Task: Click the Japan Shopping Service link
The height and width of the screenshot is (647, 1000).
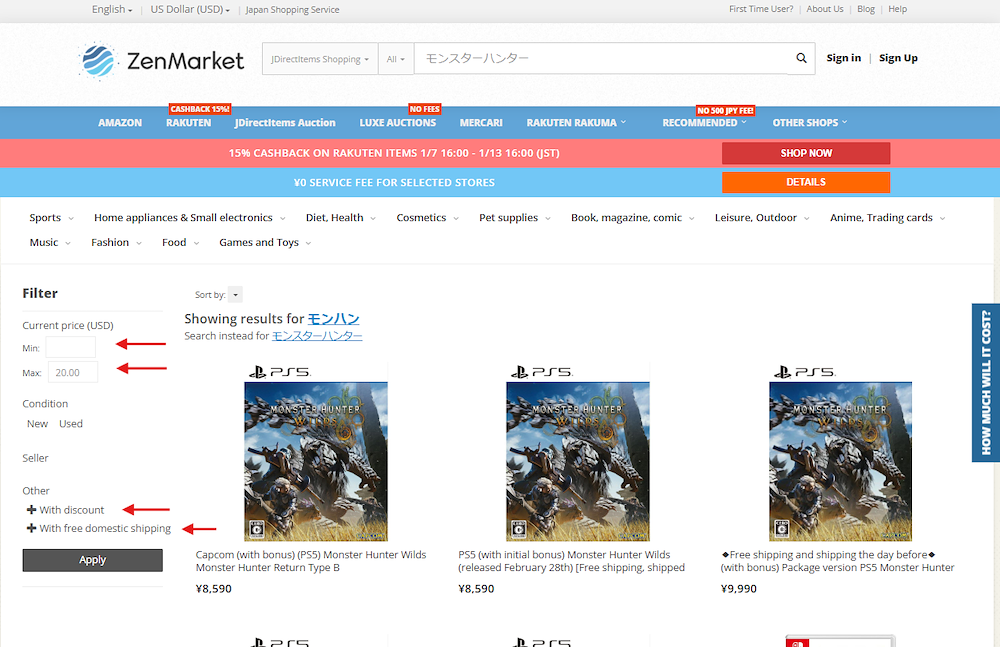Action: [x=292, y=10]
